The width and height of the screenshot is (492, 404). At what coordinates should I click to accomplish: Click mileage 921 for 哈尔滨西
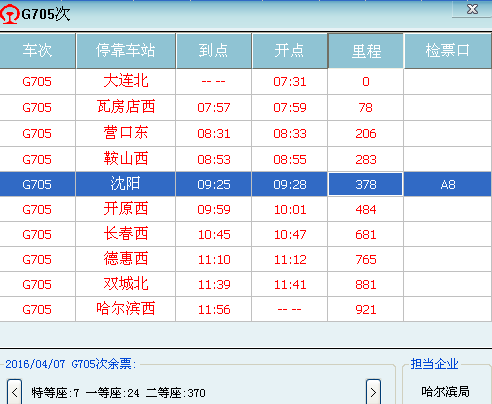pyautogui.click(x=366, y=309)
